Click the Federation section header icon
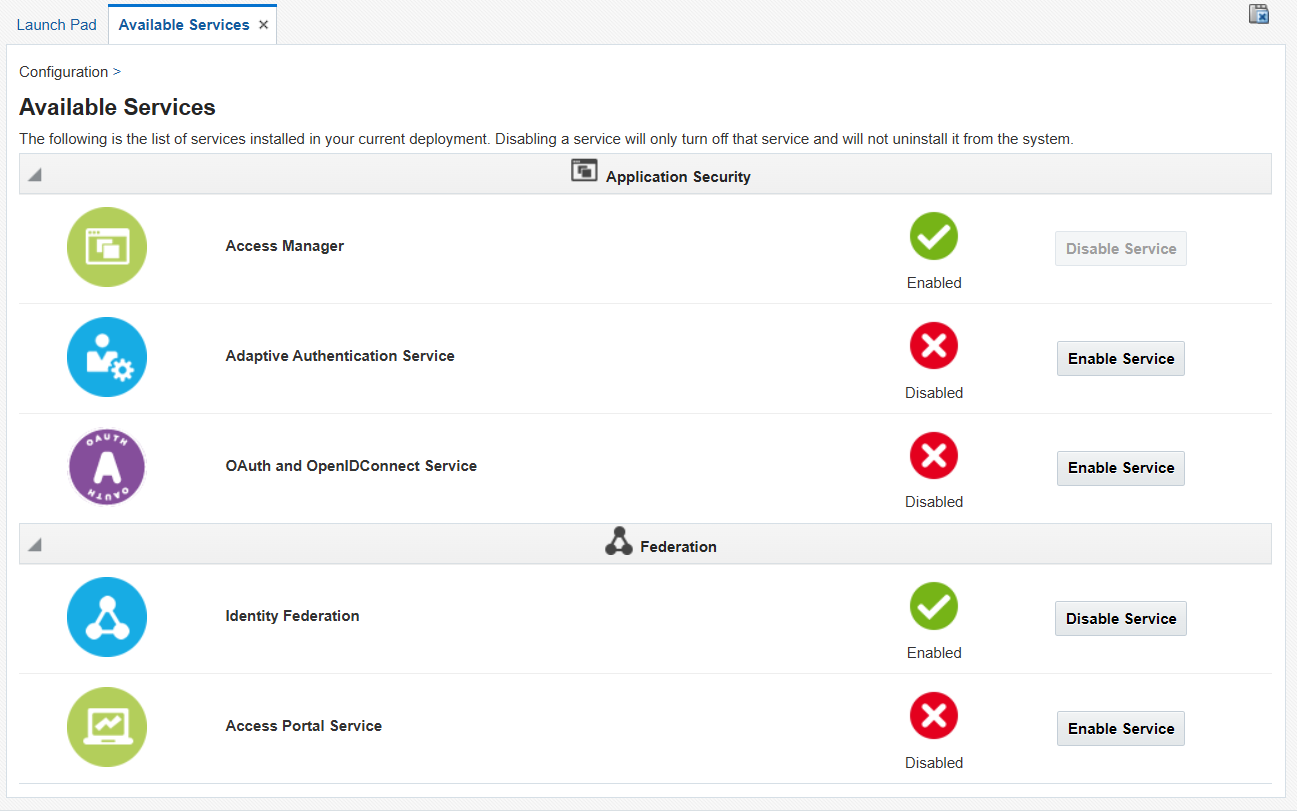The image size is (1297, 811). (619, 542)
